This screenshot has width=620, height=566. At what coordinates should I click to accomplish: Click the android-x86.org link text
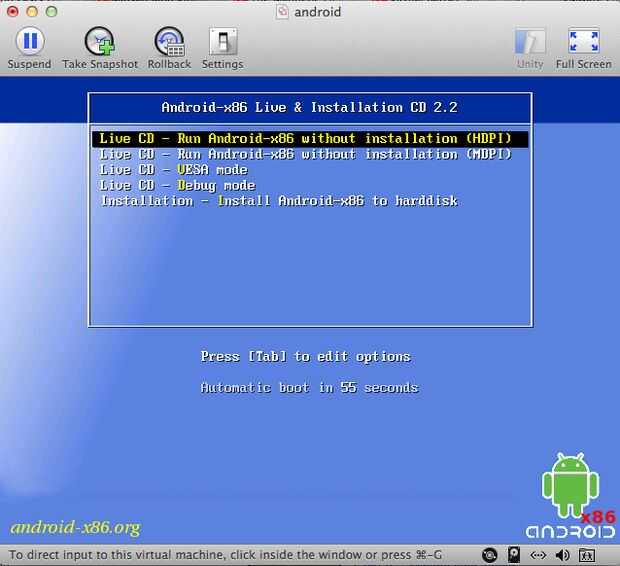(75, 528)
